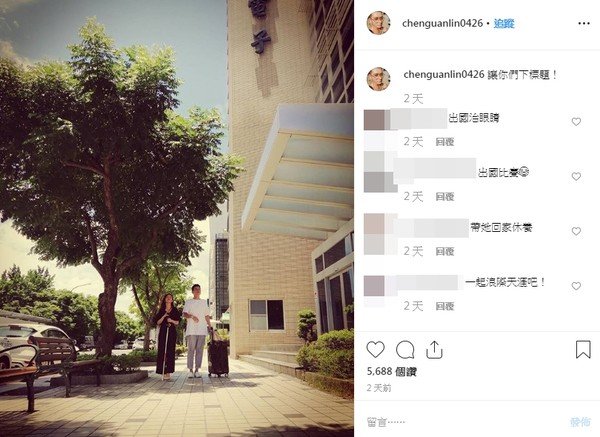Click caption author avatar

[x=378, y=79]
